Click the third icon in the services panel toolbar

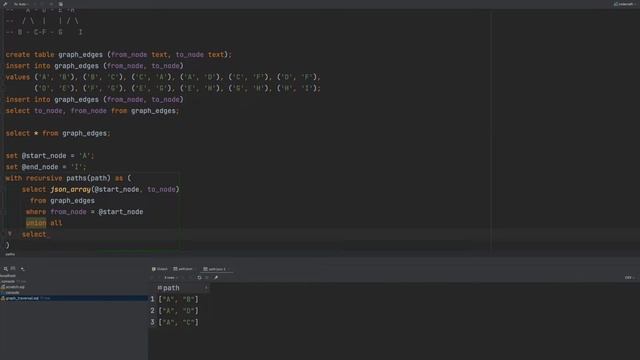click(22, 269)
